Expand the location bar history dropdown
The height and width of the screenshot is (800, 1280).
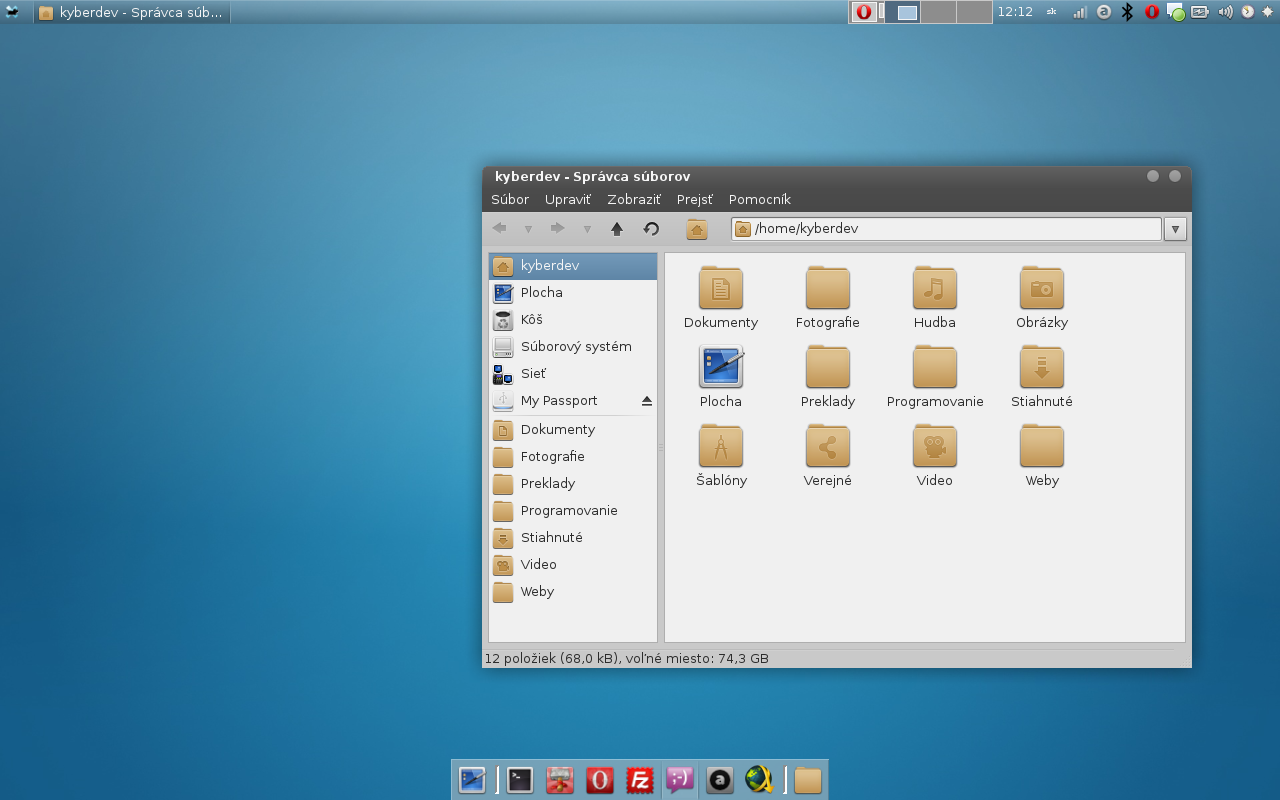(1176, 229)
